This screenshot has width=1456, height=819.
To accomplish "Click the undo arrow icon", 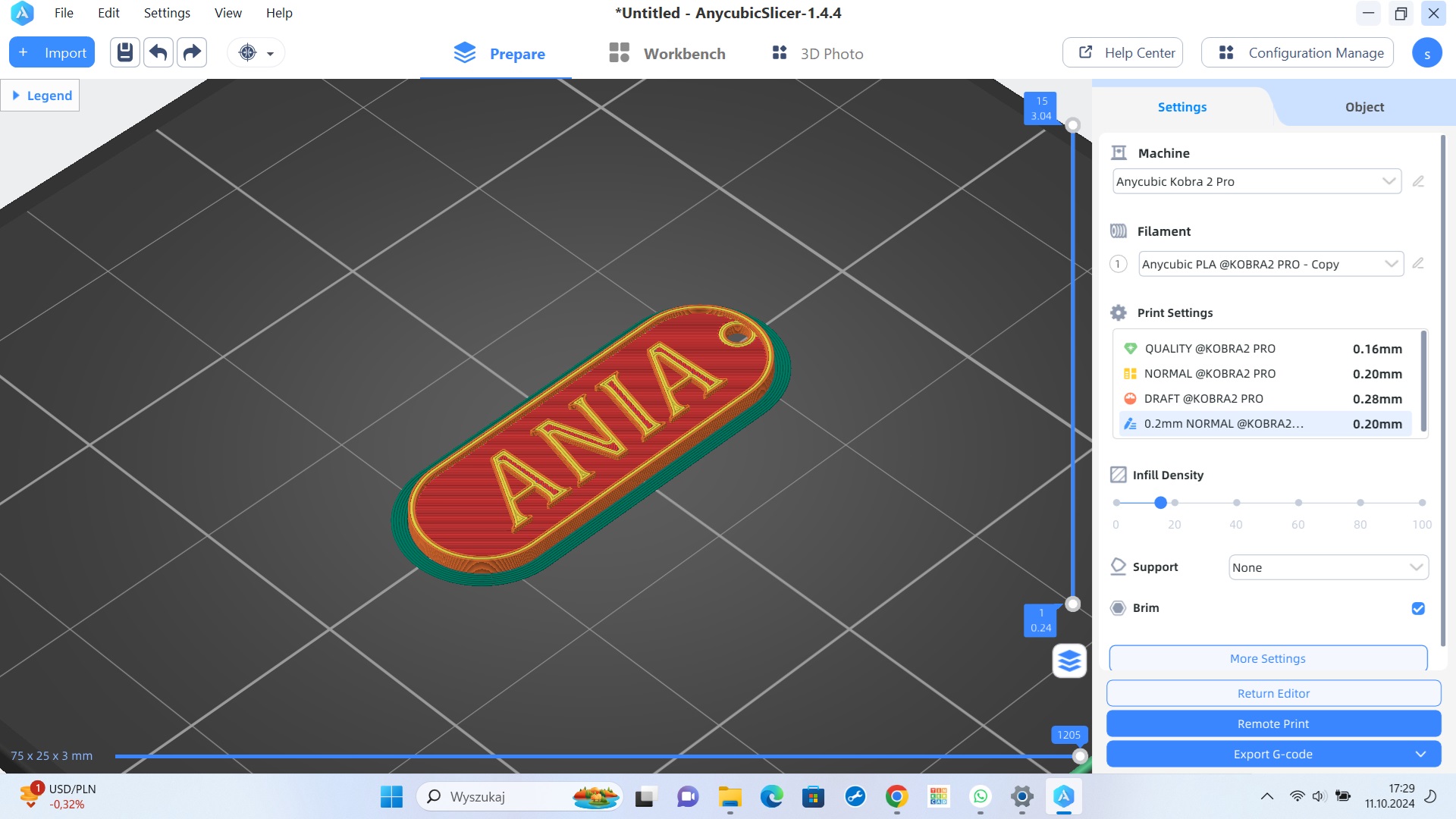I will click(x=158, y=52).
